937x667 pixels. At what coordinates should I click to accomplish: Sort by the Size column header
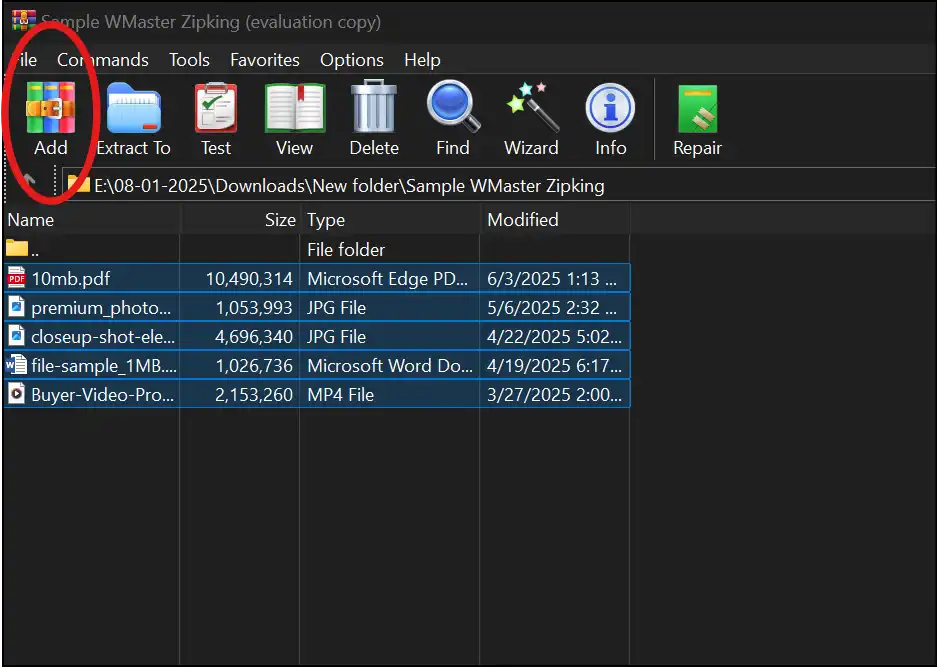[x=240, y=220]
